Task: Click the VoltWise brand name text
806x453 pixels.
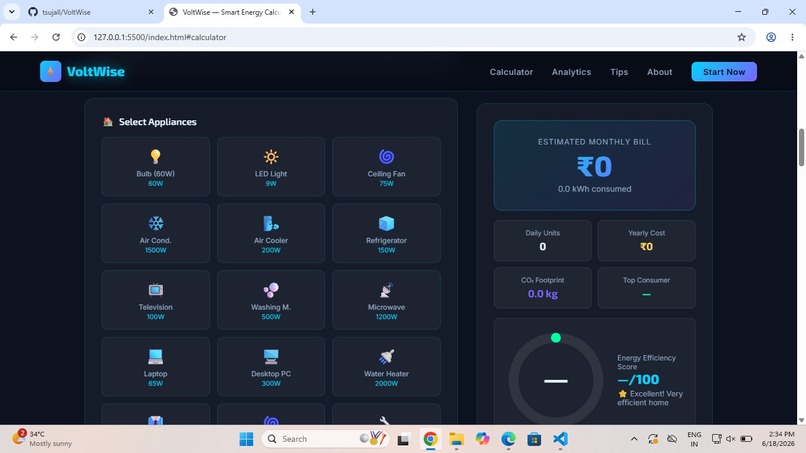Action: [96, 71]
